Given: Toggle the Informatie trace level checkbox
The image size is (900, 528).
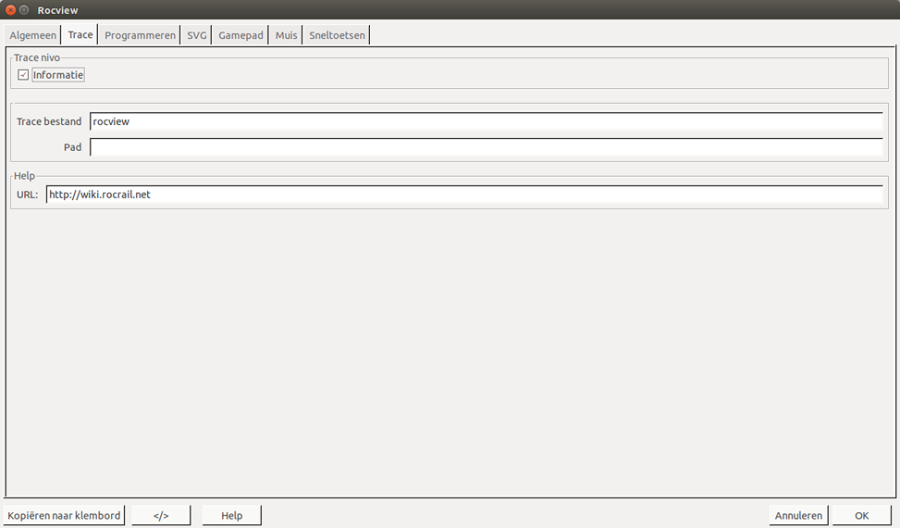Looking at the screenshot, I should (23, 75).
